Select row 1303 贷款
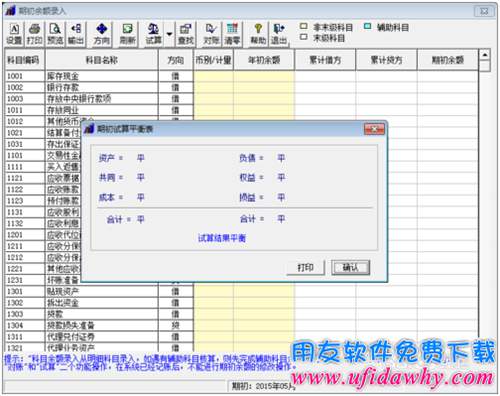Viewport: 500px width, 396px height. pyautogui.click(x=242, y=314)
